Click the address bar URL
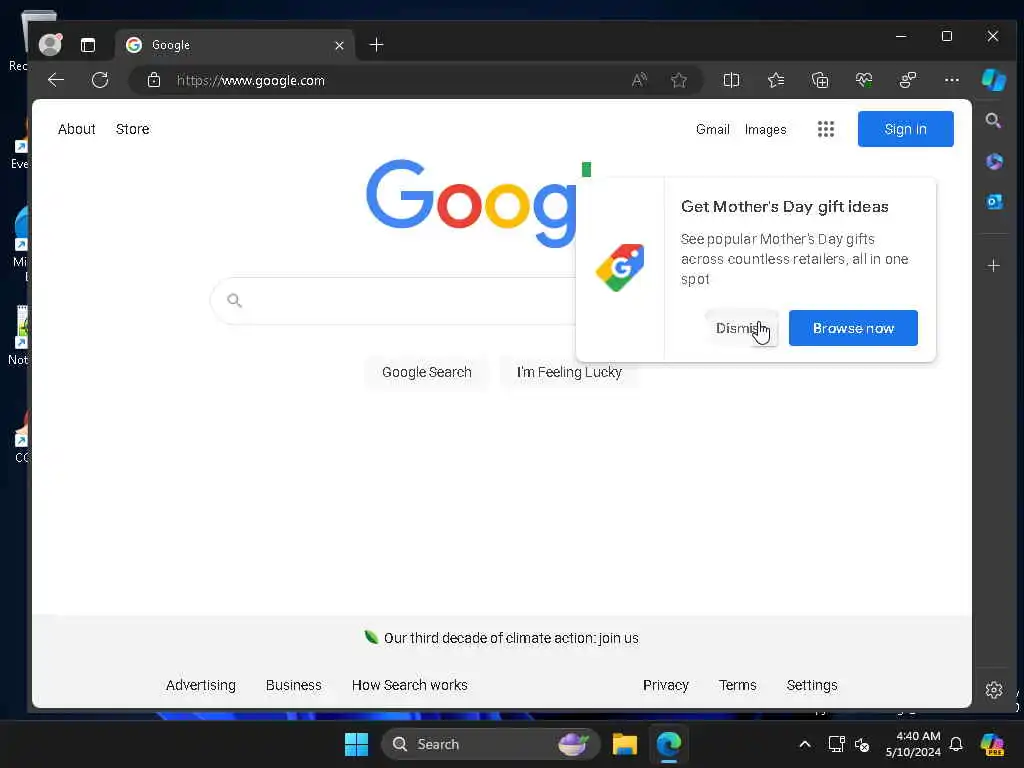Screen dimensions: 1024x768 [251, 80]
